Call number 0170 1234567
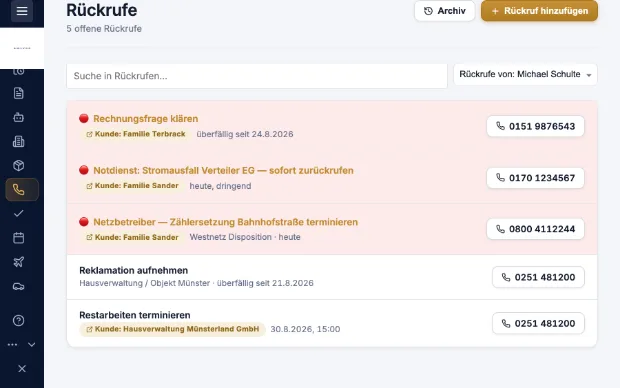The width and height of the screenshot is (620, 388). tap(535, 178)
